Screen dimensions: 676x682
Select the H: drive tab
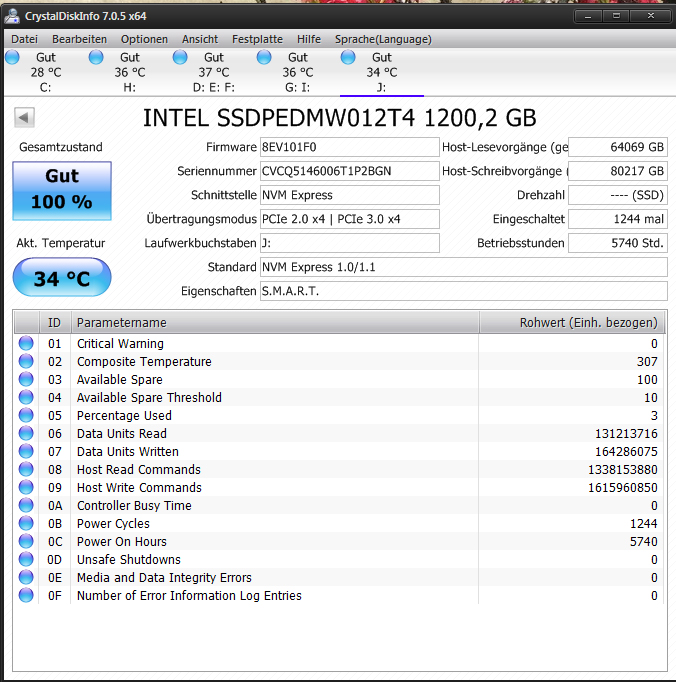coord(130,72)
